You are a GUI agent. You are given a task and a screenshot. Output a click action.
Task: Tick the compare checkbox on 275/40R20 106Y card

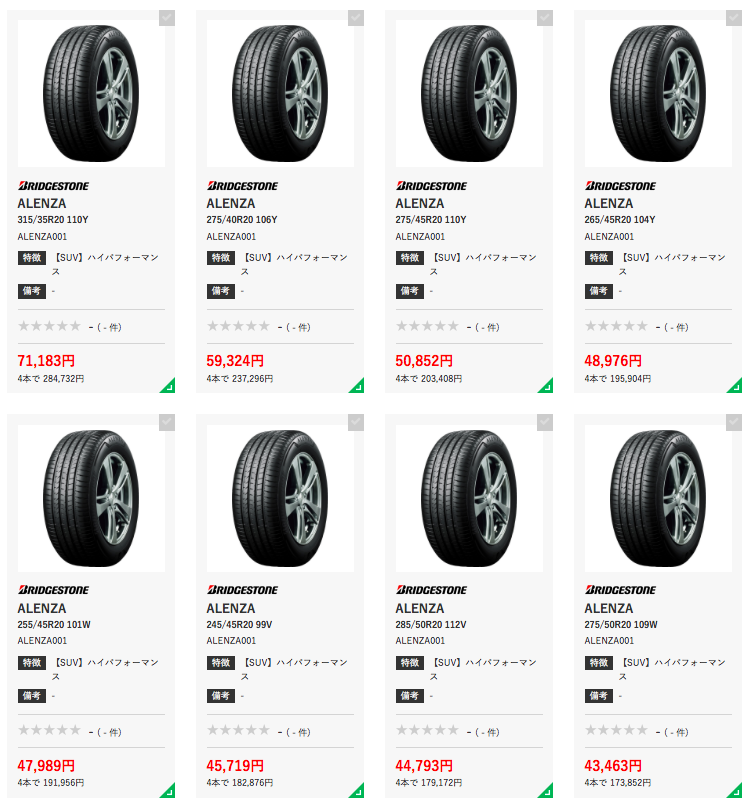click(356, 18)
